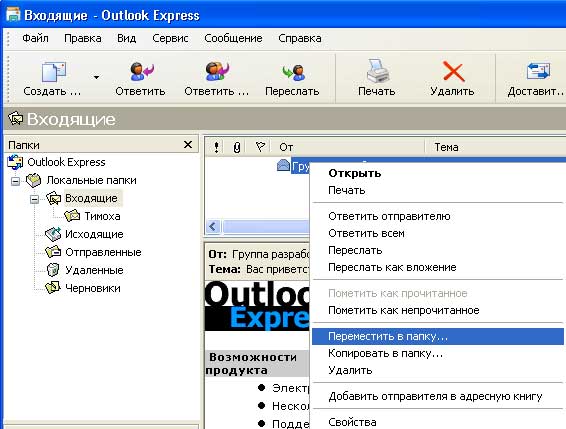Collapse the Входящие tree node
Screen dimensions: 566x429
click(x=34, y=199)
